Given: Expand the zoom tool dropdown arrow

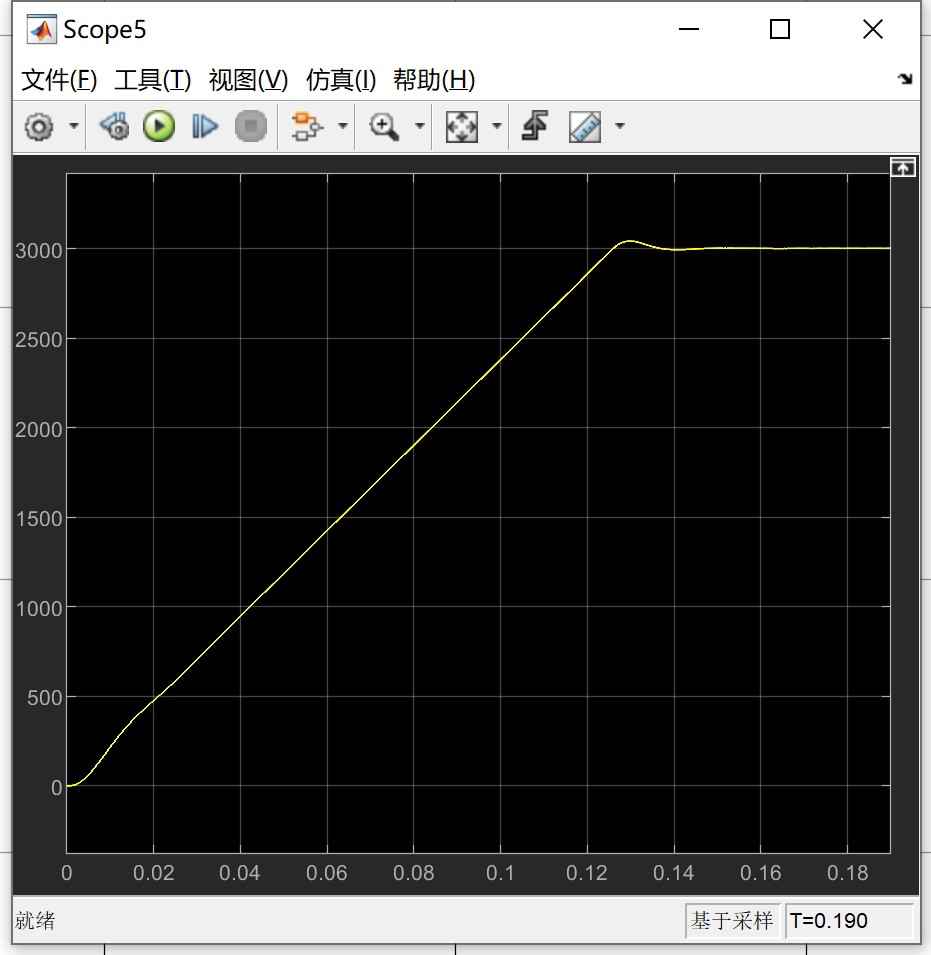Looking at the screenshot, I should (x=420, y=127).
